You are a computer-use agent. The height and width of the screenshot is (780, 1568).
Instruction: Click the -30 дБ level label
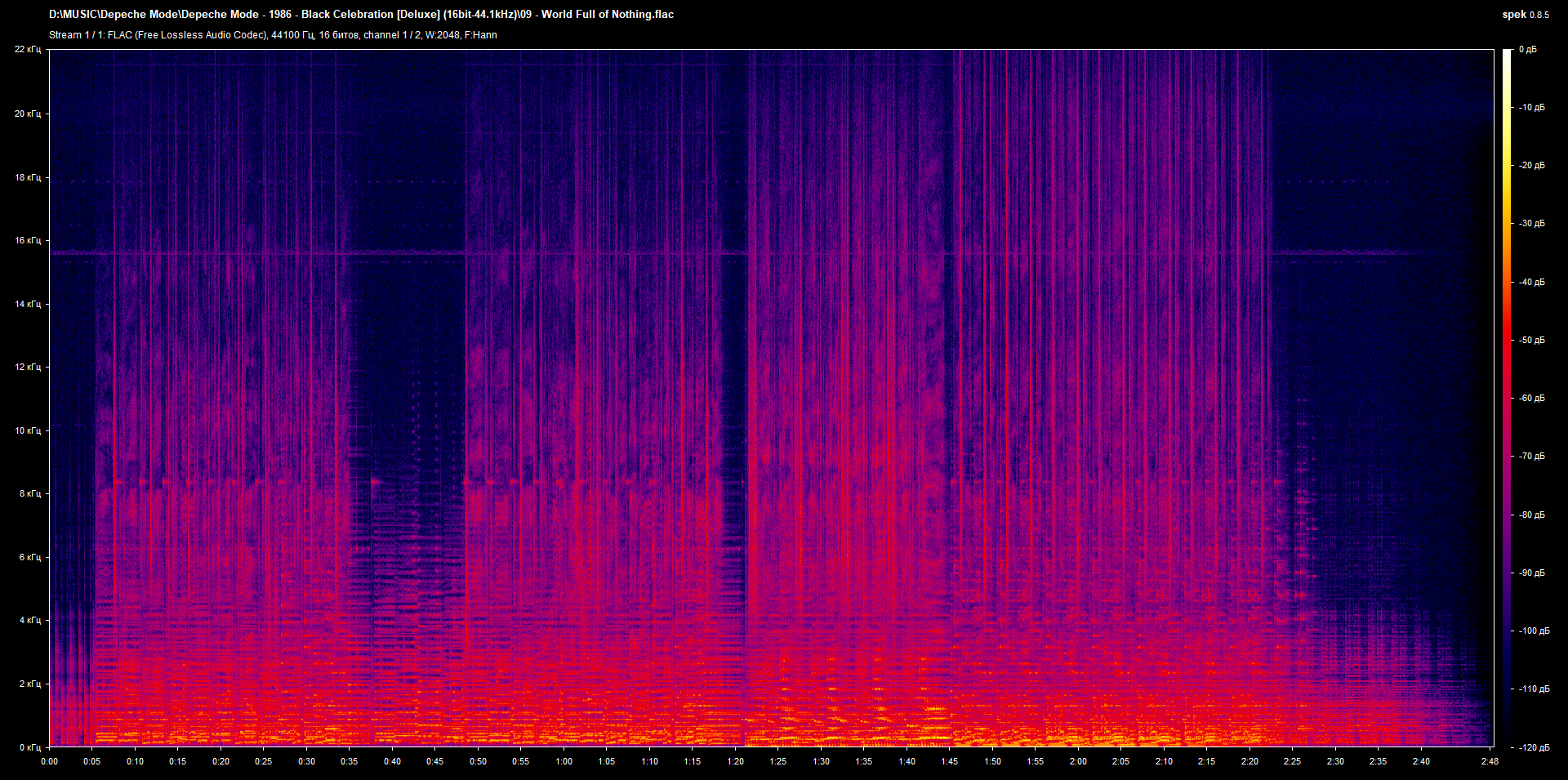(1531, 224)
